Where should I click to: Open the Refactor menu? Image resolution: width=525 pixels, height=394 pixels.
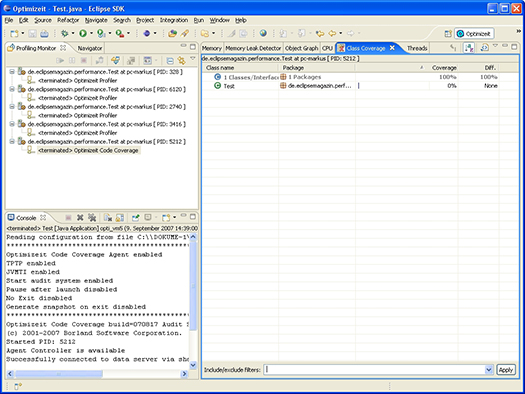68,20
